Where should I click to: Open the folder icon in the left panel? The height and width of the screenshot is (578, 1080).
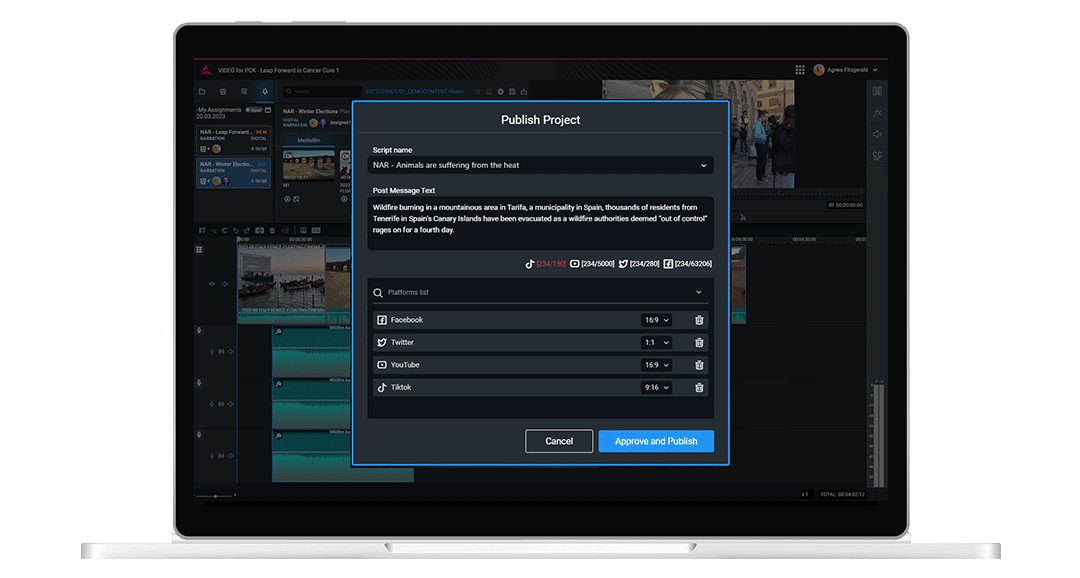(x=202, y=92)
